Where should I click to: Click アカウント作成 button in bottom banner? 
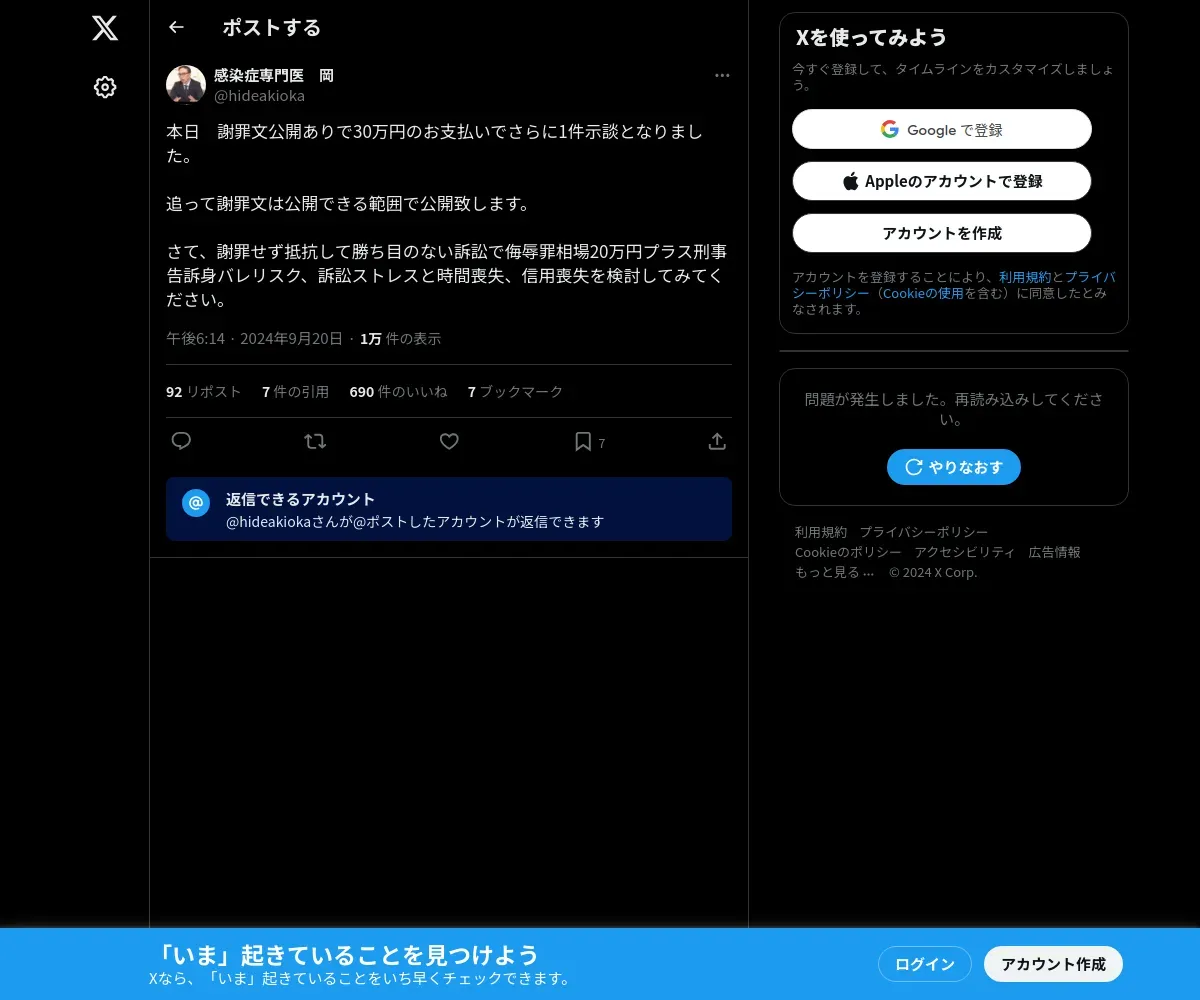[1054, 964]
